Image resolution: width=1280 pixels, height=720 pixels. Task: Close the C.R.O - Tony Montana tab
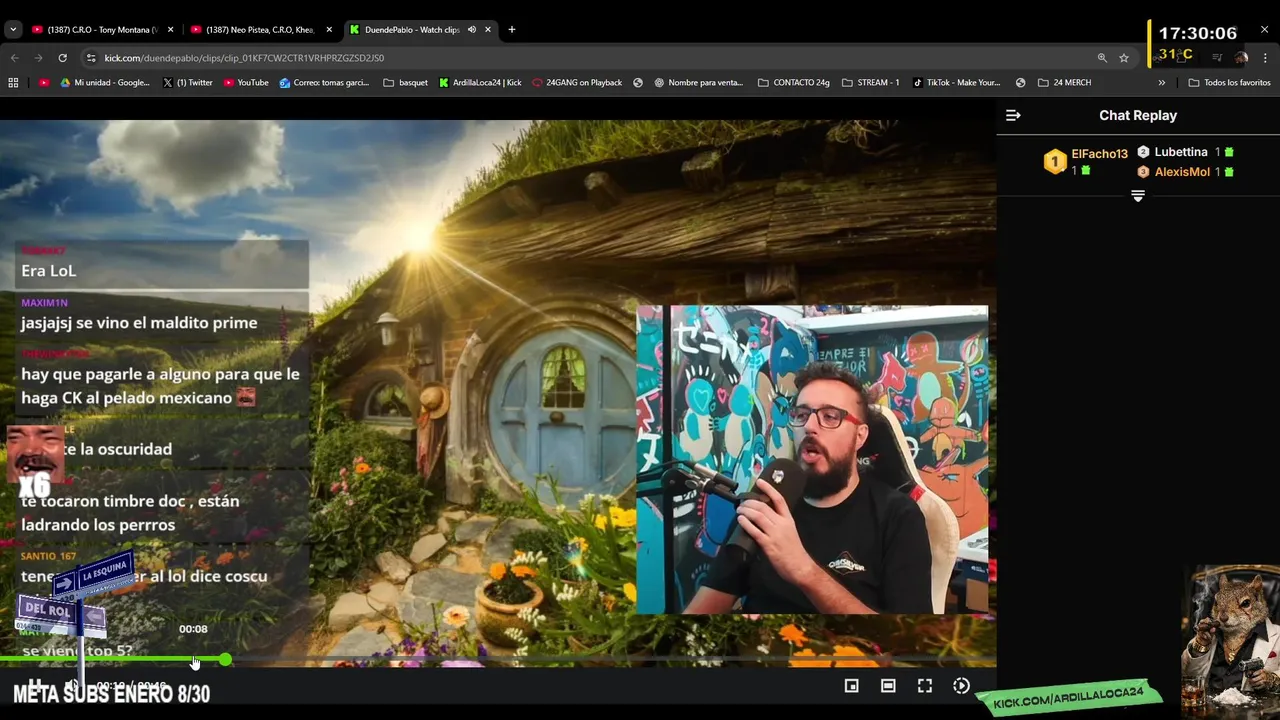click(170, 30)
